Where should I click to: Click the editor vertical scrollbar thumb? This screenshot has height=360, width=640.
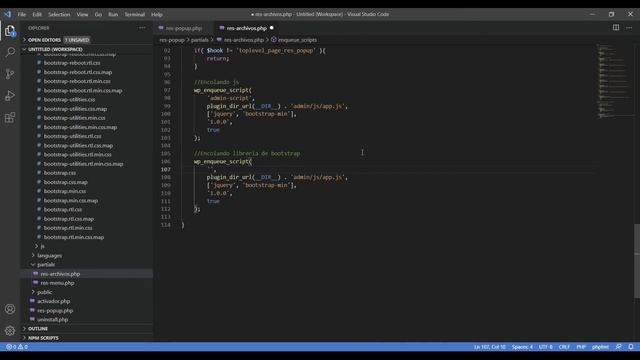[x=637, y=261]
